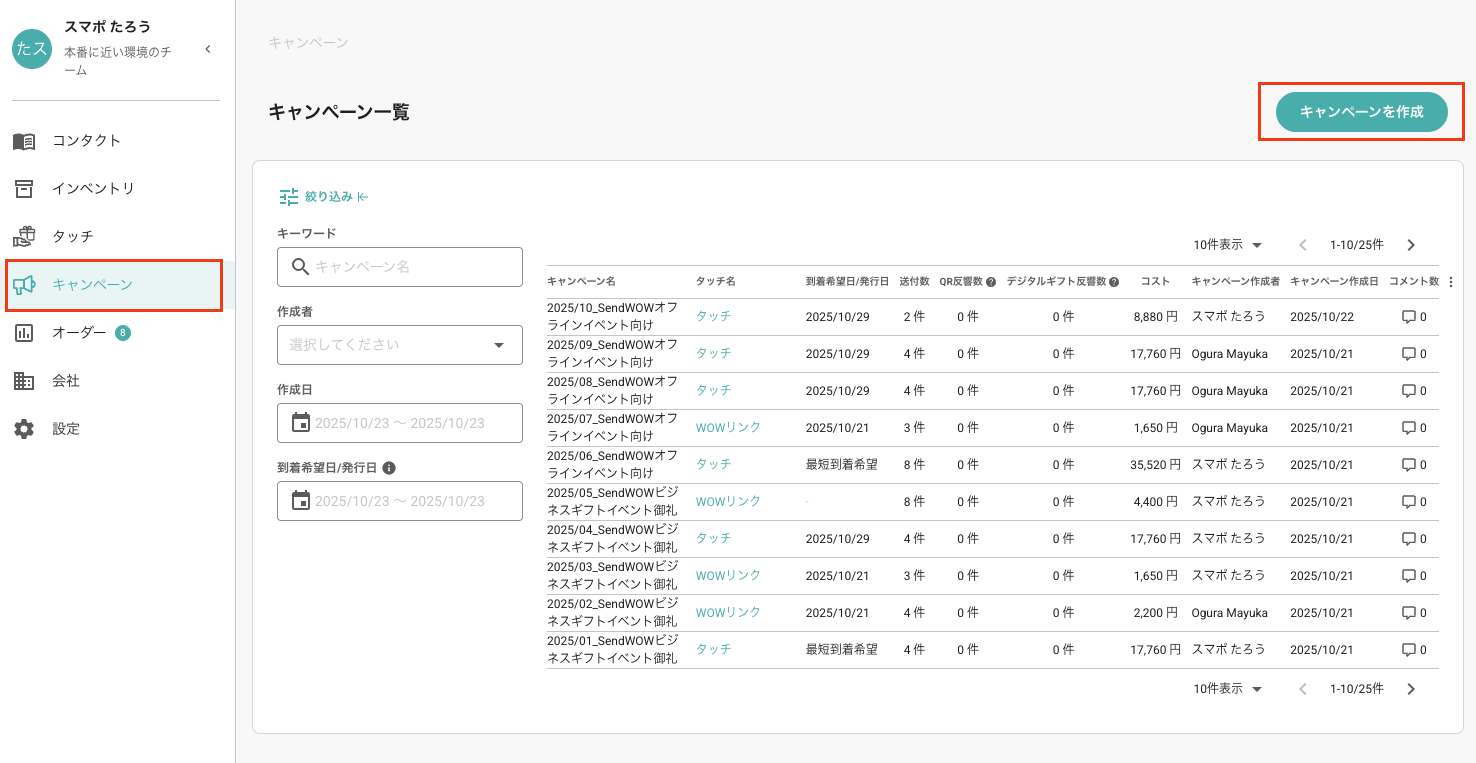The width and height of the screenshot is (1476, 763).
Task: Click the 35,520 円 cost cell
Action: click(1156, 465)
